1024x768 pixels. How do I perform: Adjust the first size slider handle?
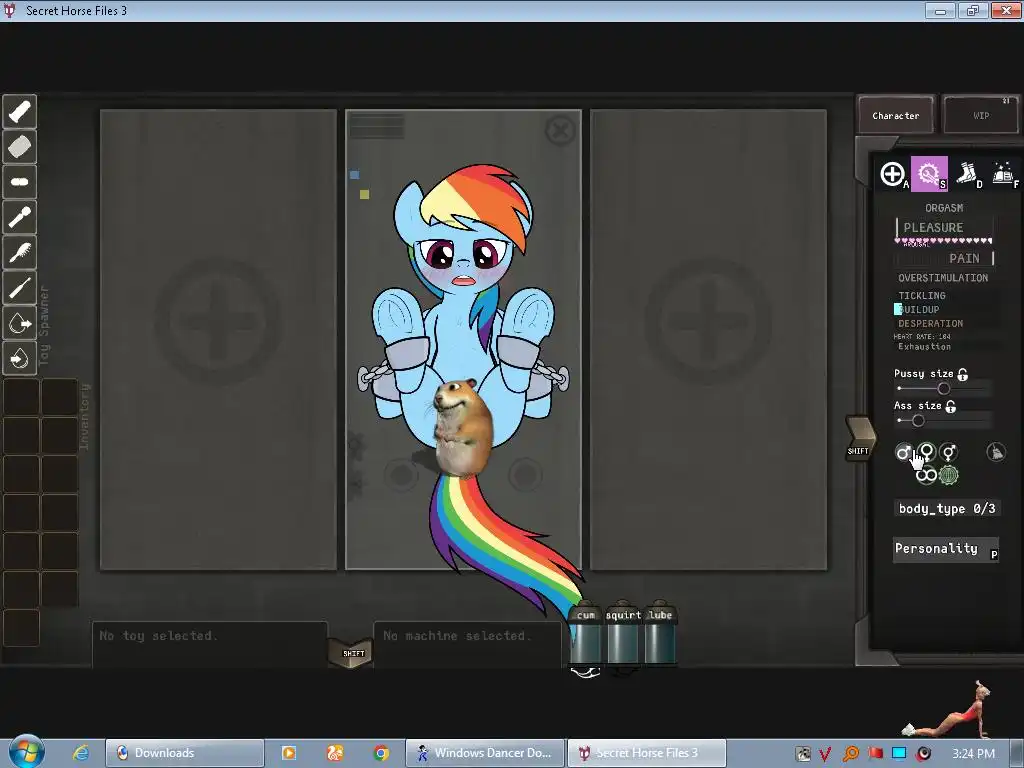944,389
